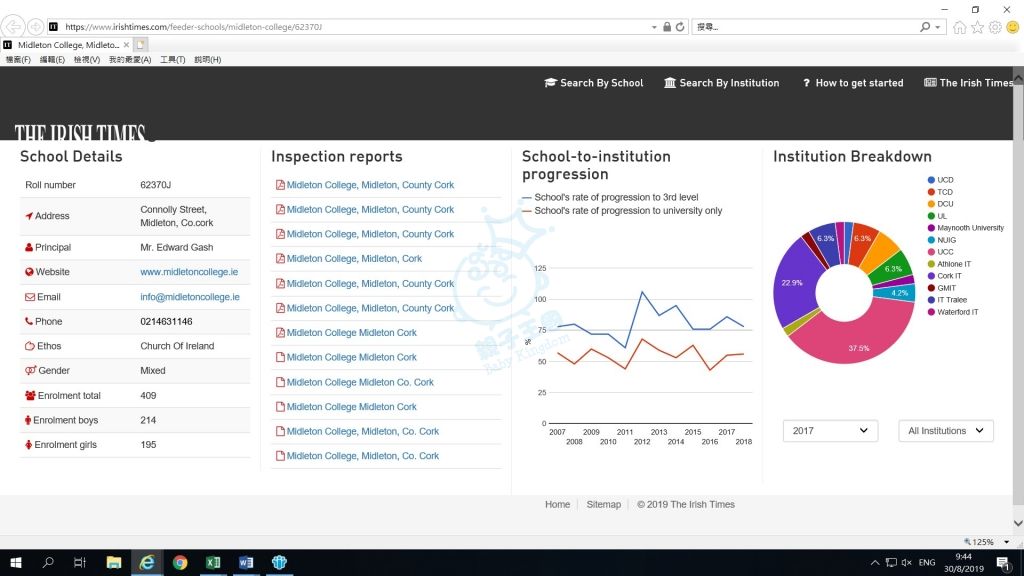
Task: Open the File (F) menu
Action: pyautogui.click(x=18, y=59)
